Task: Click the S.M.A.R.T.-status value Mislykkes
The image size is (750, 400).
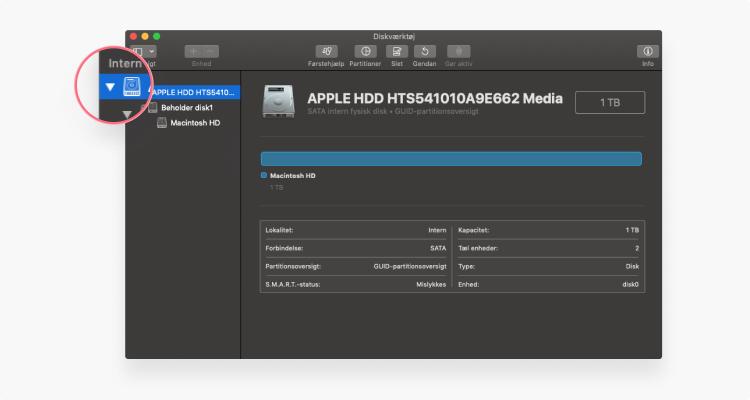Action: tap(431, 285)
